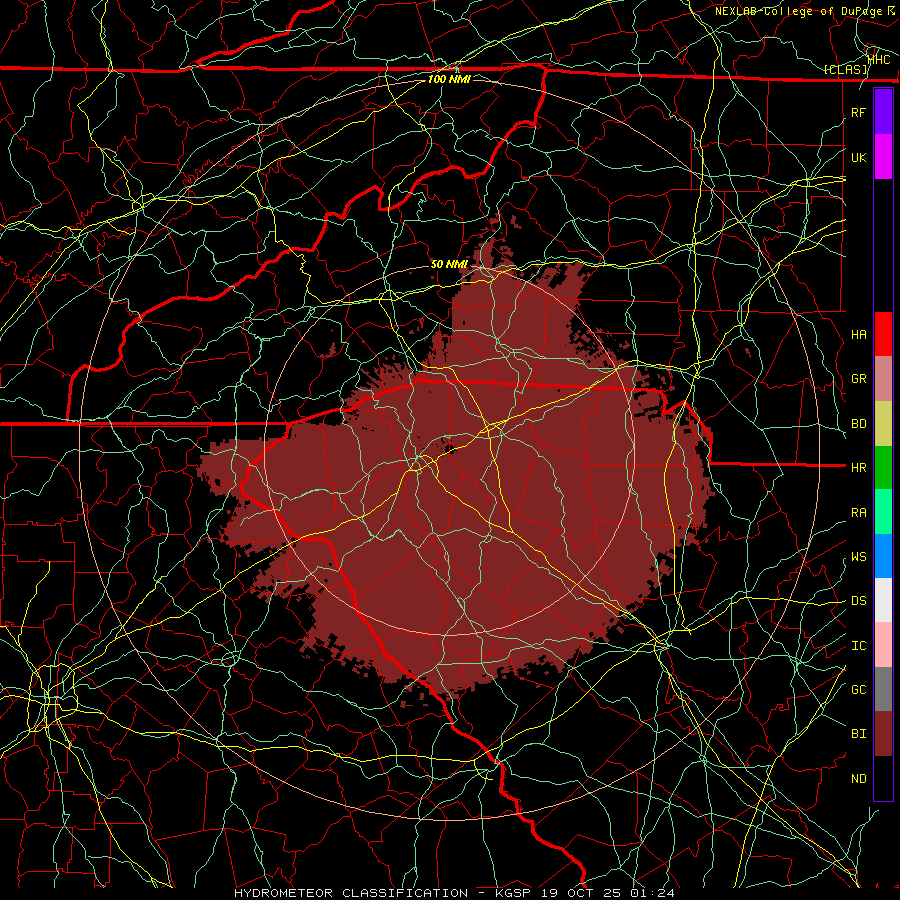Click the [CLAS] label text
900x900 pixels.
(x=845, y=70)
